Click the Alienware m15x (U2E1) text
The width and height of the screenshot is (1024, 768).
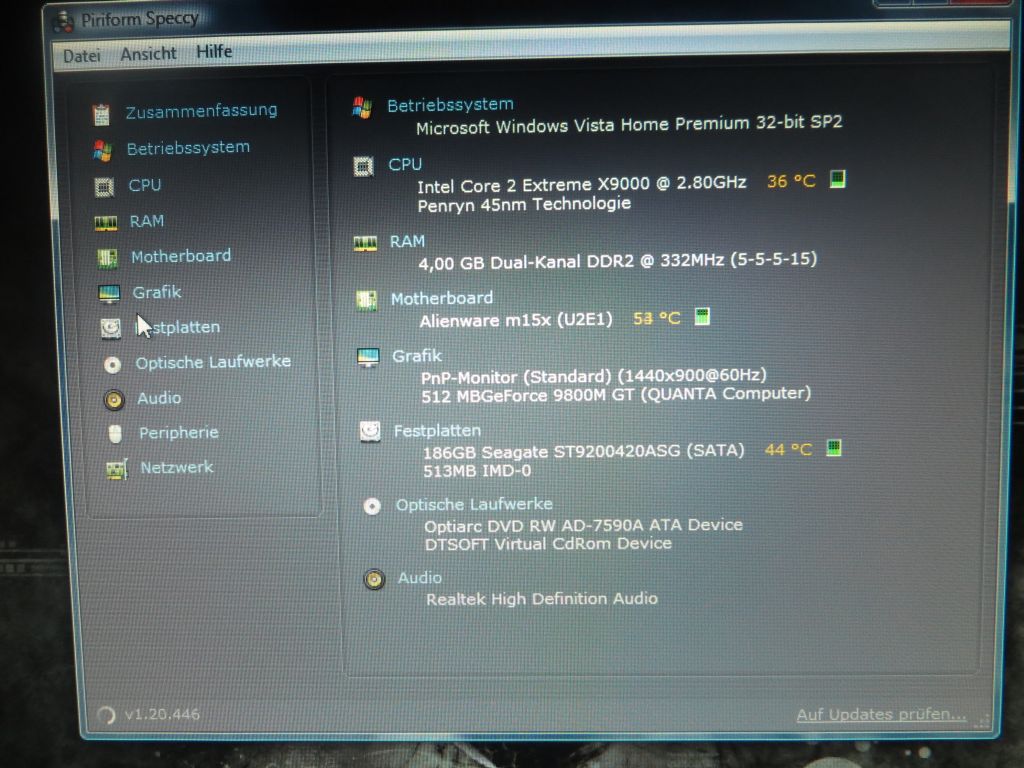click(516, 321)
